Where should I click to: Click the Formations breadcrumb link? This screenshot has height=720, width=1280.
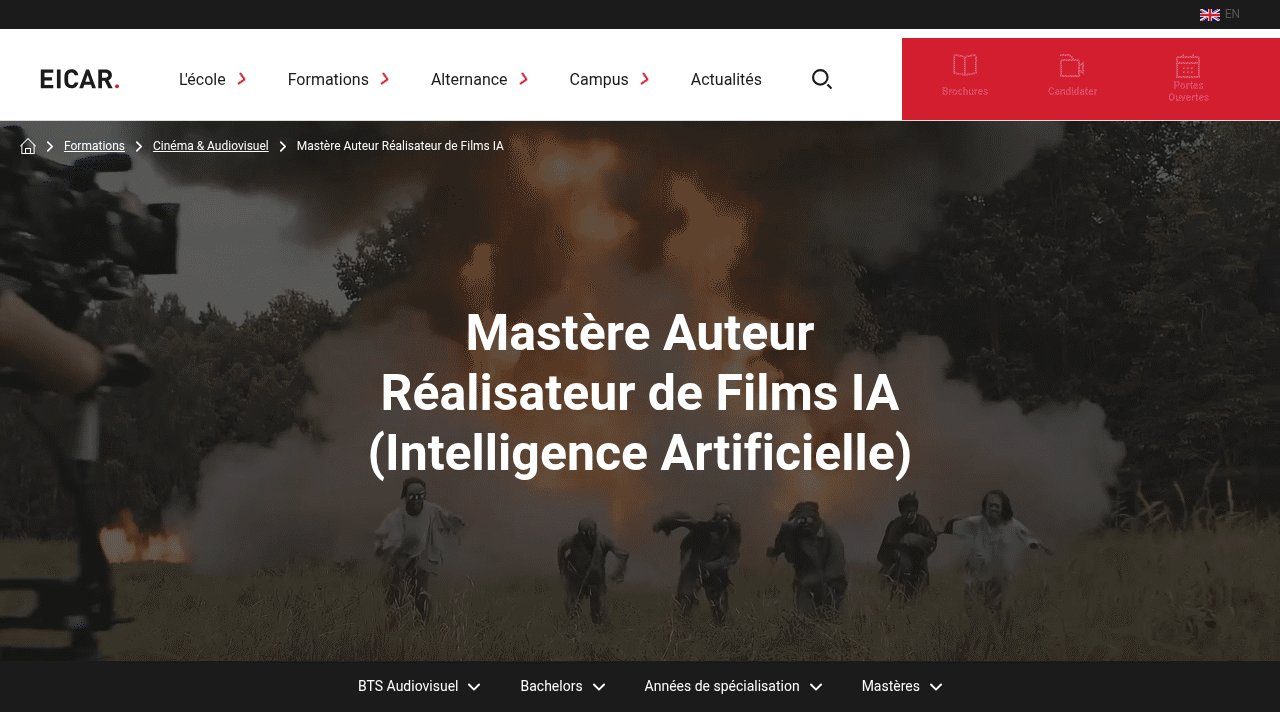[94, 146]
